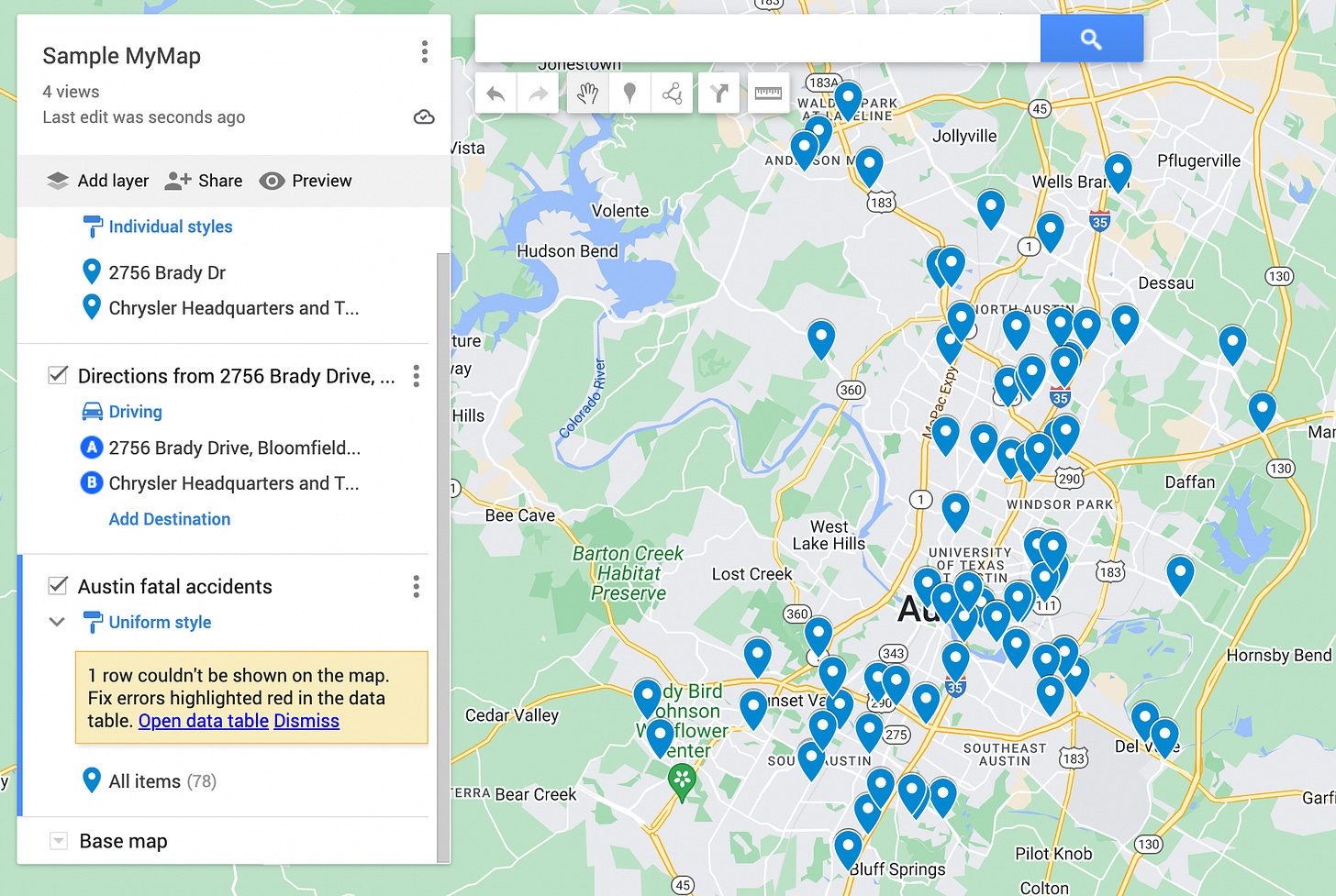Click the Driving car icon

point(93,412)
